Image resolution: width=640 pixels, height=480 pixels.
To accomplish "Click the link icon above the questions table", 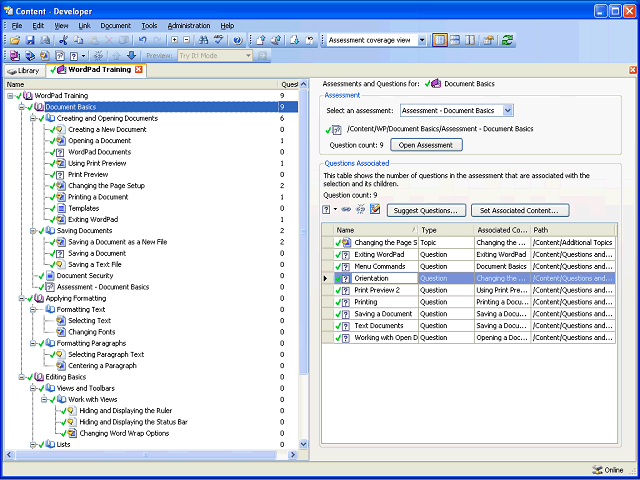I will tap(346, 209).
